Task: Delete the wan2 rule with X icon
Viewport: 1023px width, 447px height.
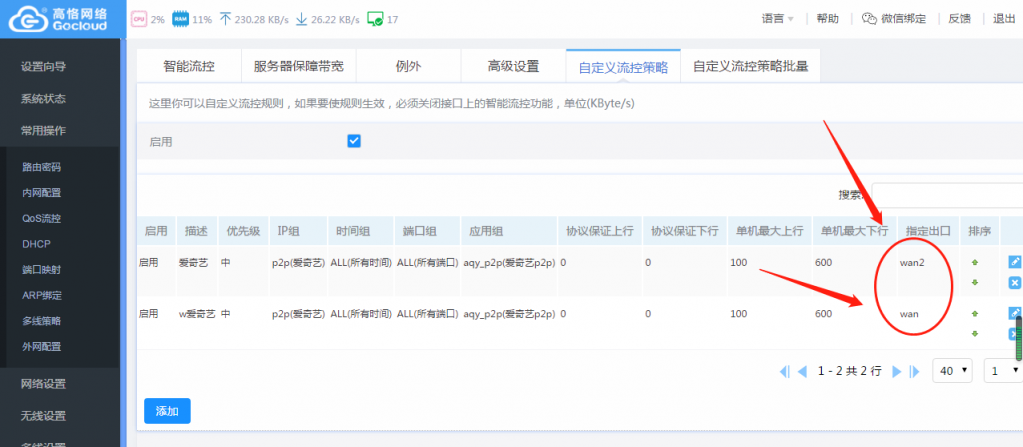Action: tap(1014, 283)
